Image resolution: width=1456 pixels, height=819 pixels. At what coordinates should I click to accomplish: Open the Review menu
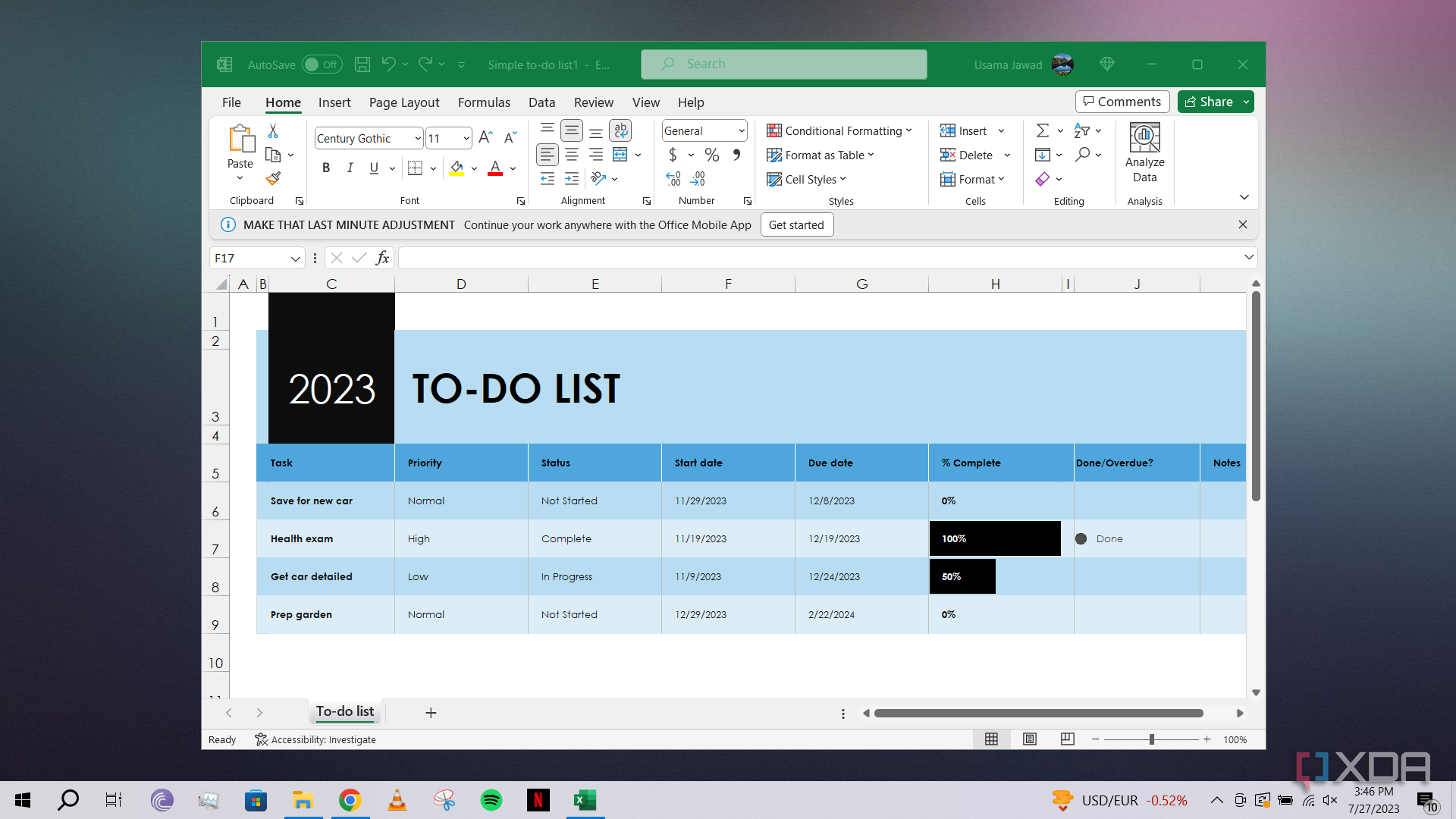pos(593,102)
